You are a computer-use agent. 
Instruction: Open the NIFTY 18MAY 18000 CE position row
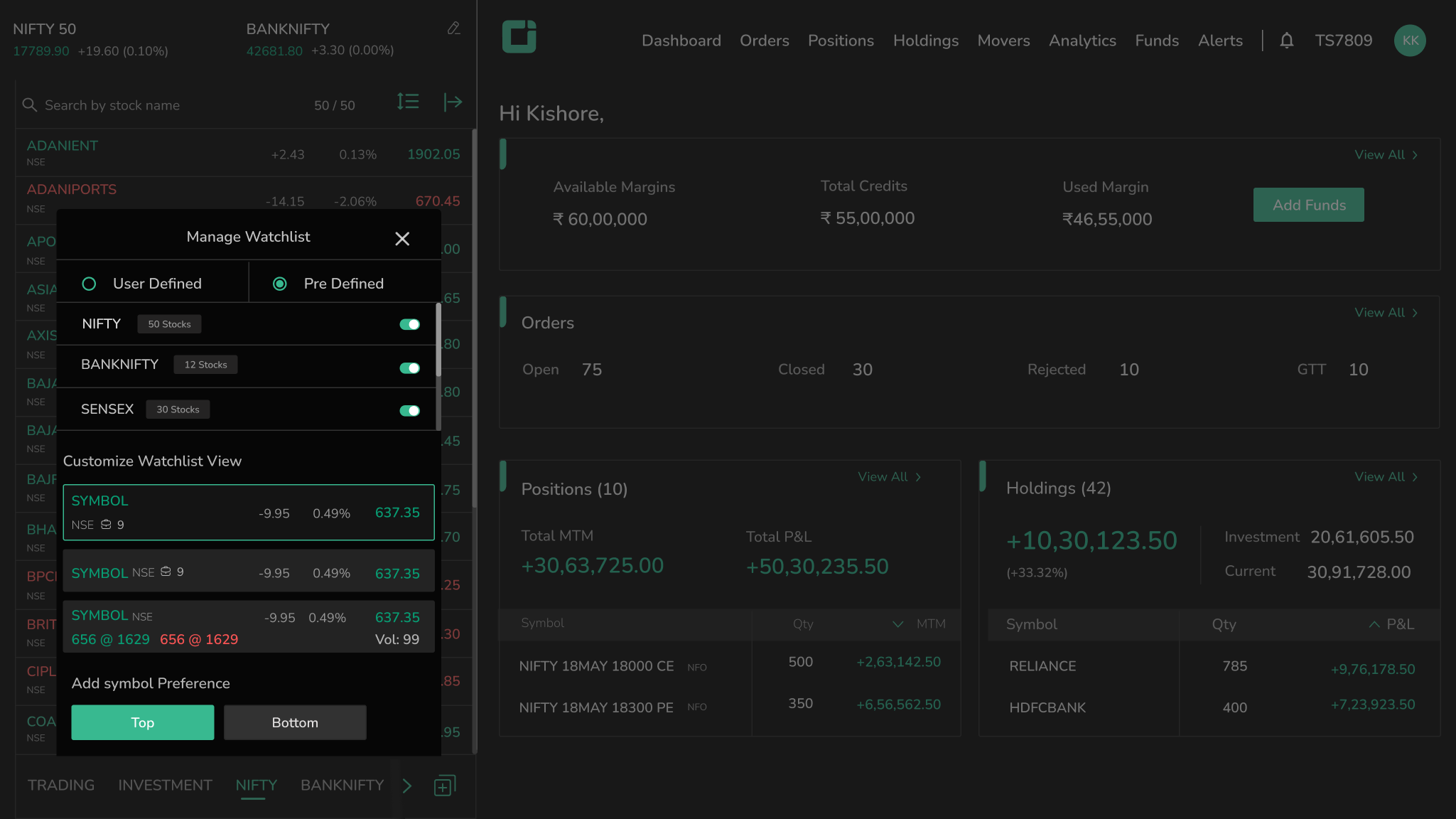(730, 665)
